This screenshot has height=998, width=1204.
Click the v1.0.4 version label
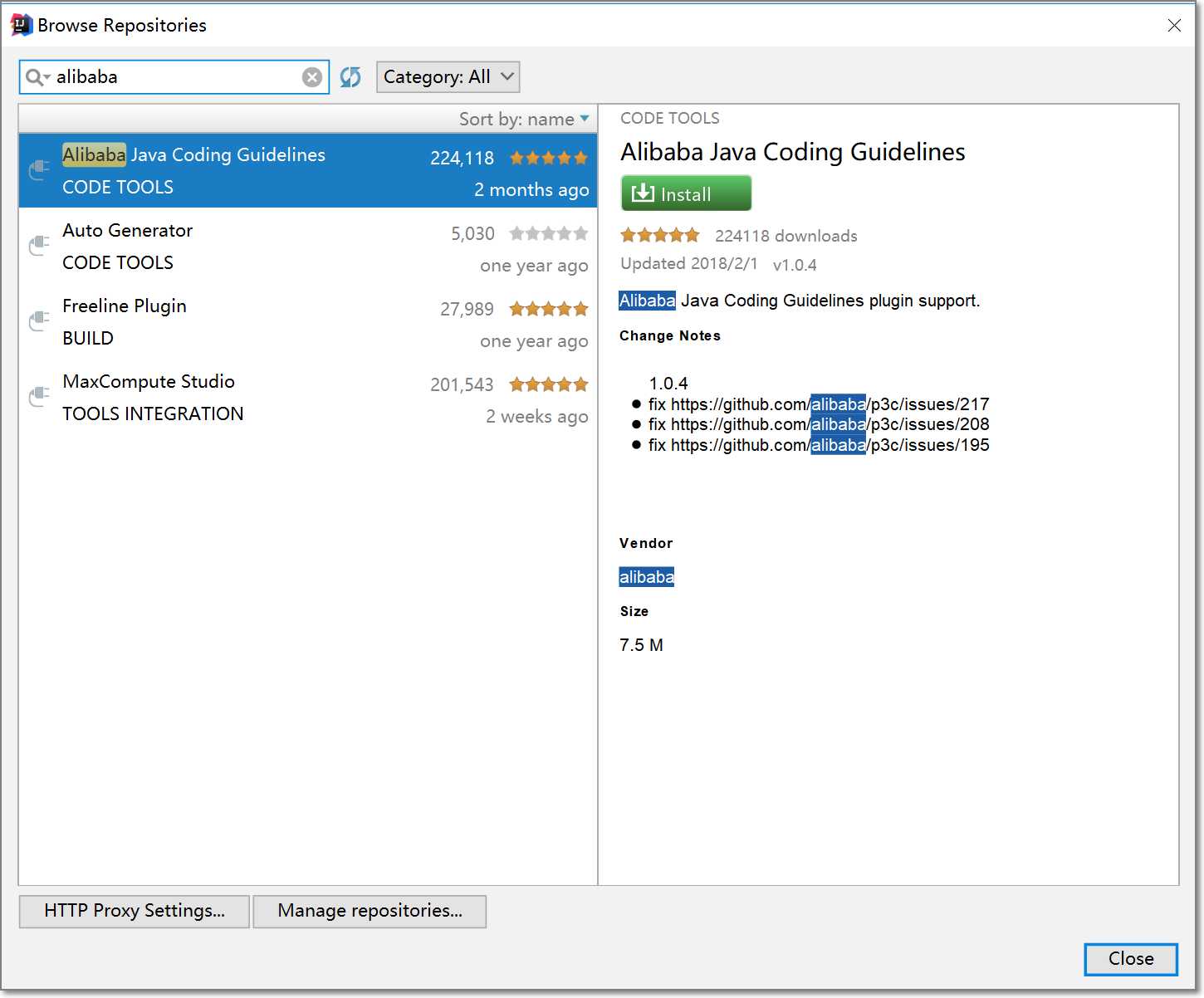(795, 265)
